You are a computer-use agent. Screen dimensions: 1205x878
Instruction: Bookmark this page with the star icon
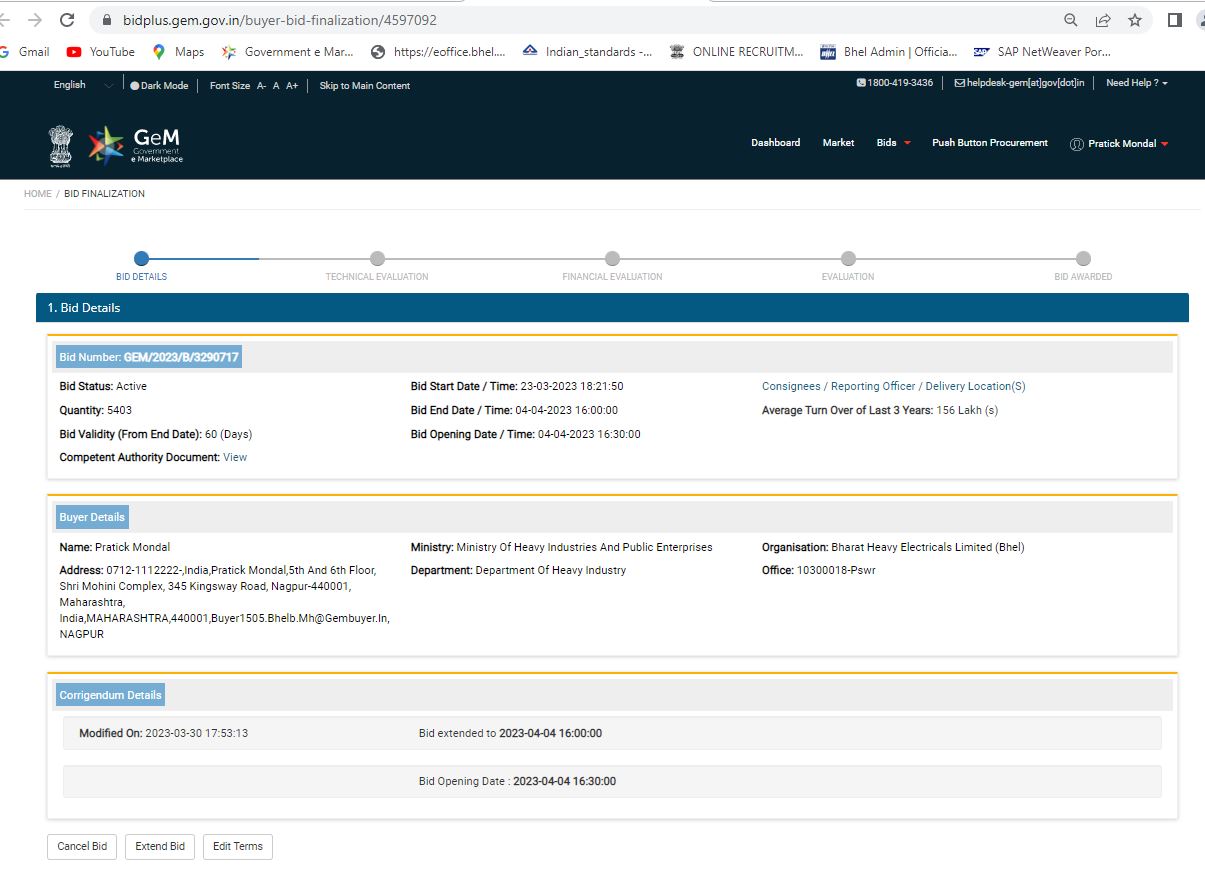pyautogui.click(x=1135, y=20)
